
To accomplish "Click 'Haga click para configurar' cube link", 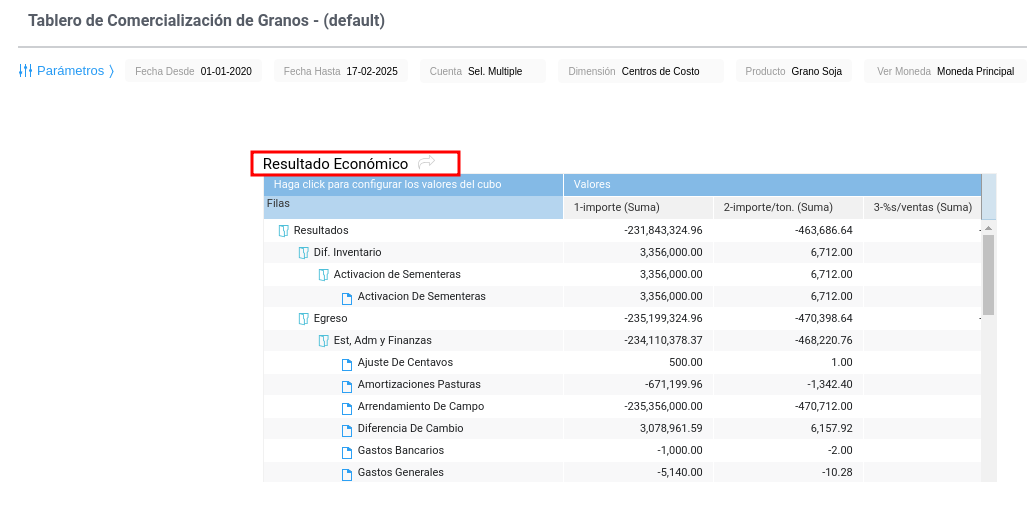I will pyautogui.click(x=388, y=185).
